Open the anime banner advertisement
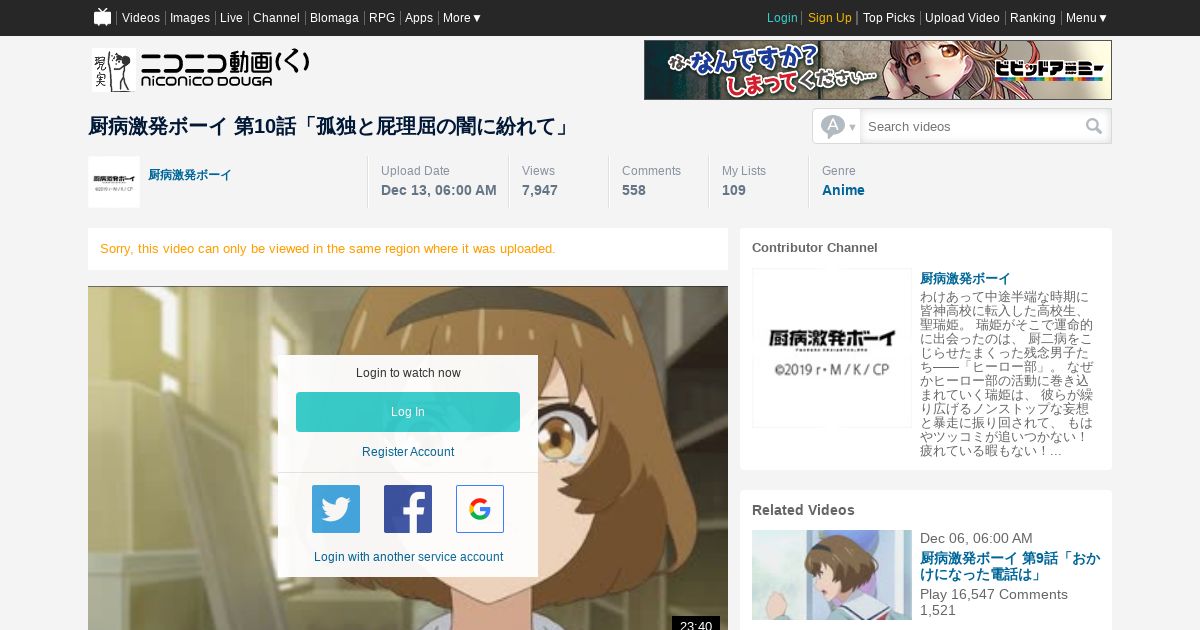The width and height of the screenshot is (1200, 630). [878, 70]
